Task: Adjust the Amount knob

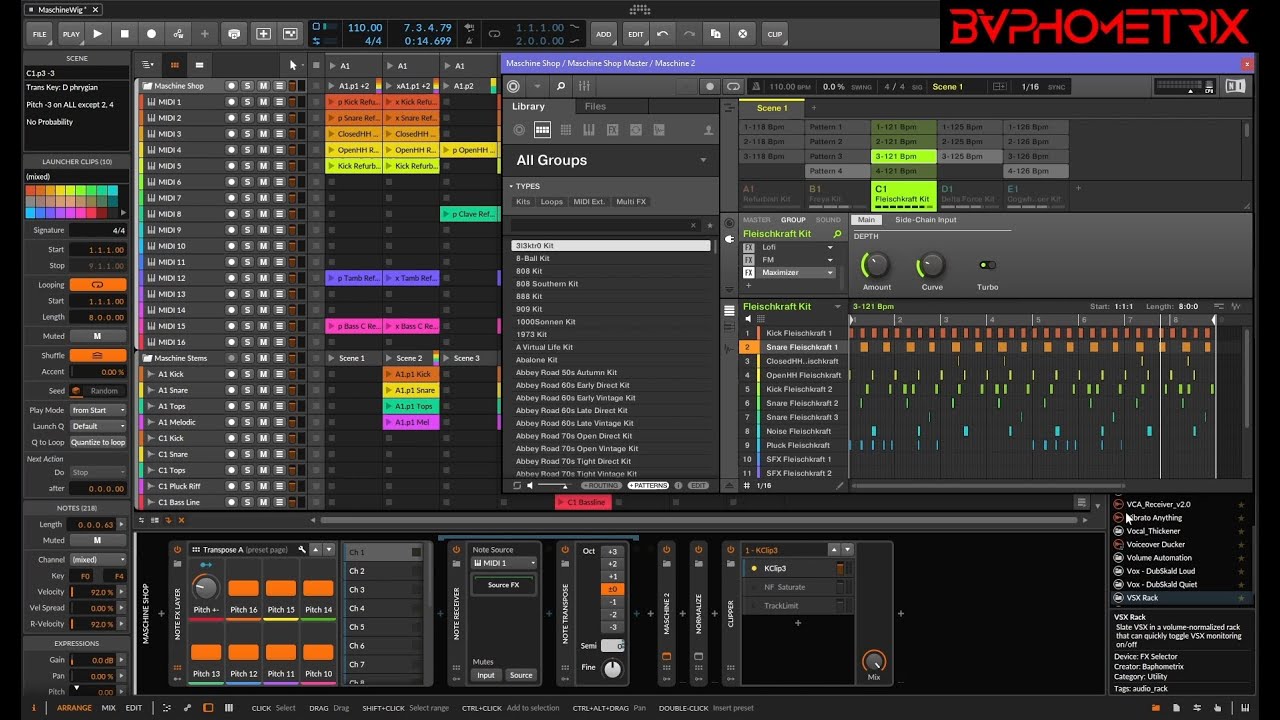Action: point(876,265)
